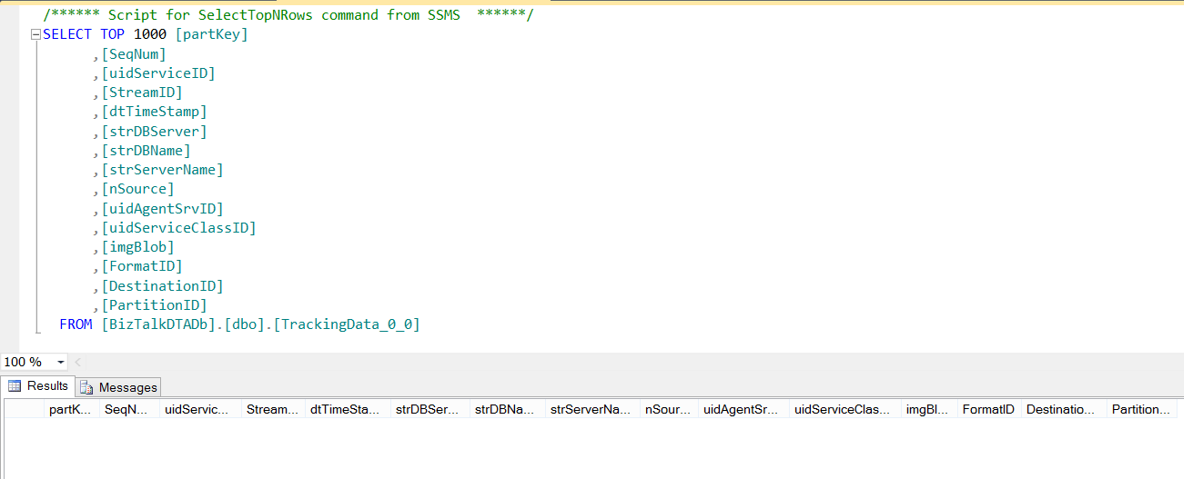
Task: Click the SELECT keyword
Action: point(68,35)
